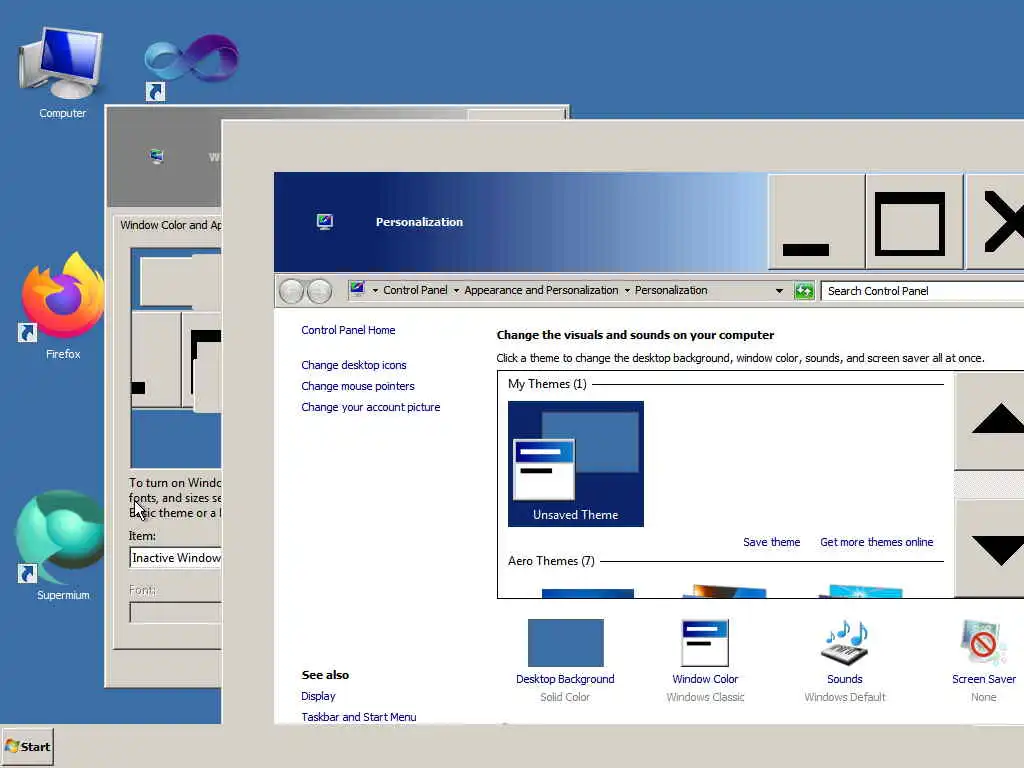
Task: Click the green refresh button
Action: 804,291
